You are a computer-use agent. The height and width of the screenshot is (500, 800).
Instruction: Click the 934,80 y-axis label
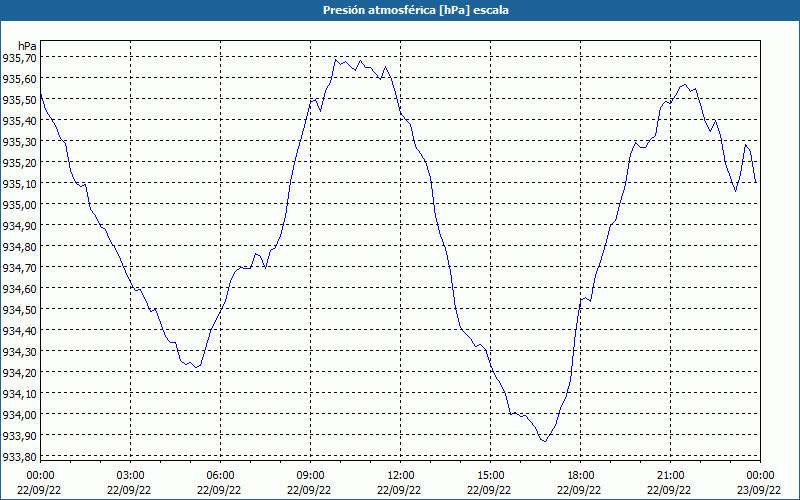click(19, 247)
